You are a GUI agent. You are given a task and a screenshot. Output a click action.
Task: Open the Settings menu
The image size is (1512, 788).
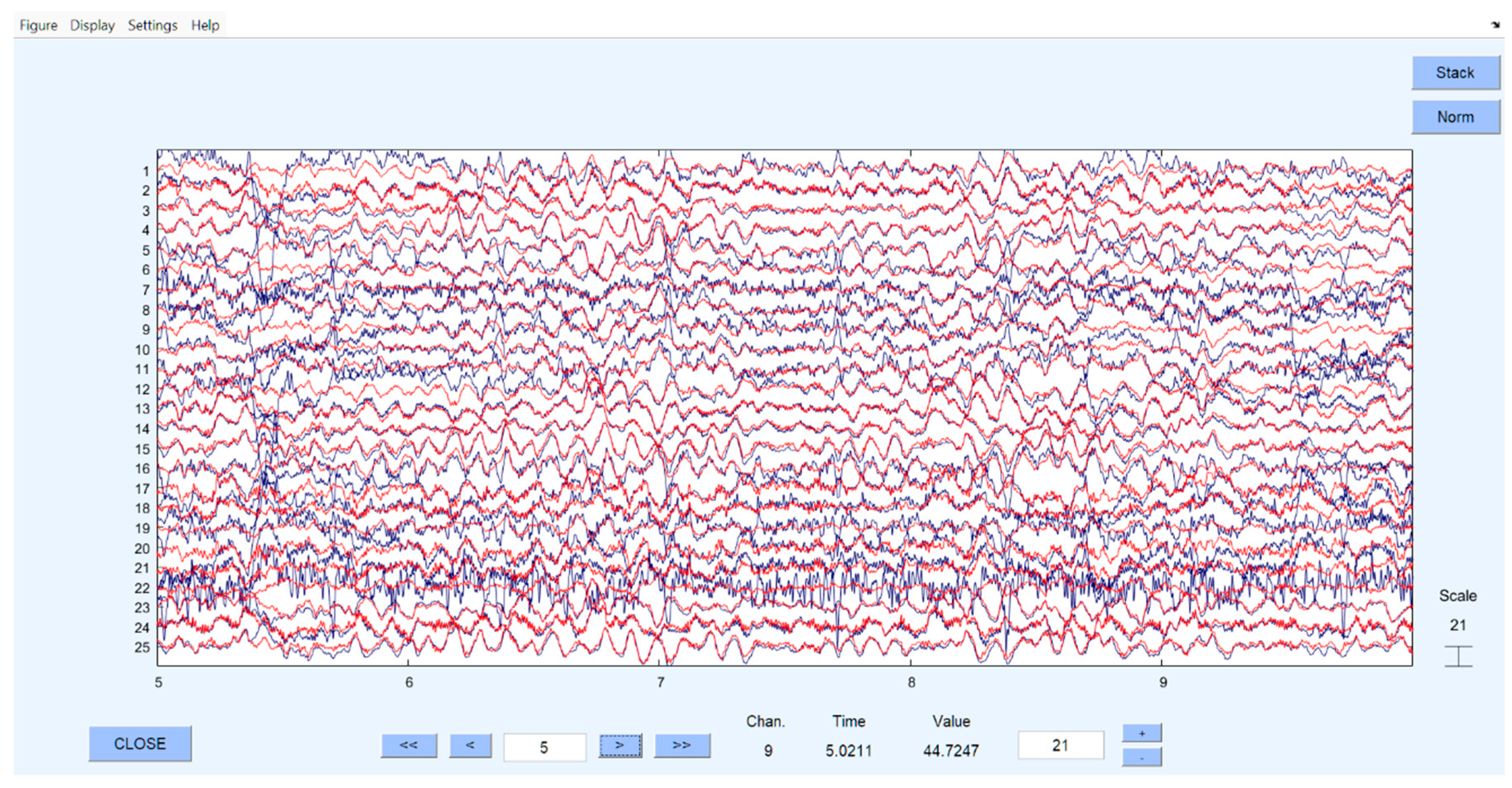152,25
